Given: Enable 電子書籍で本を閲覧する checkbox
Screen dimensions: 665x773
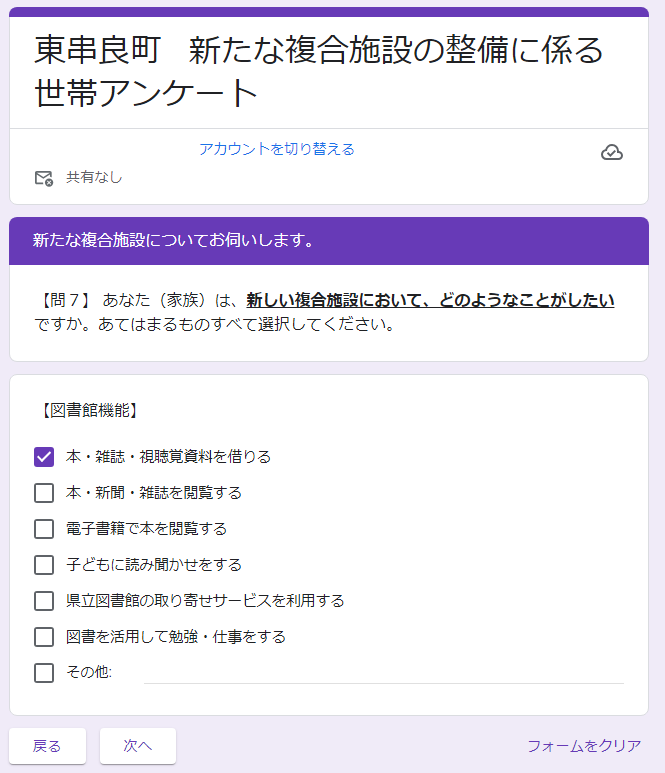Looking at the screenshot, I should pyautogui.click(x=44, y=529).
